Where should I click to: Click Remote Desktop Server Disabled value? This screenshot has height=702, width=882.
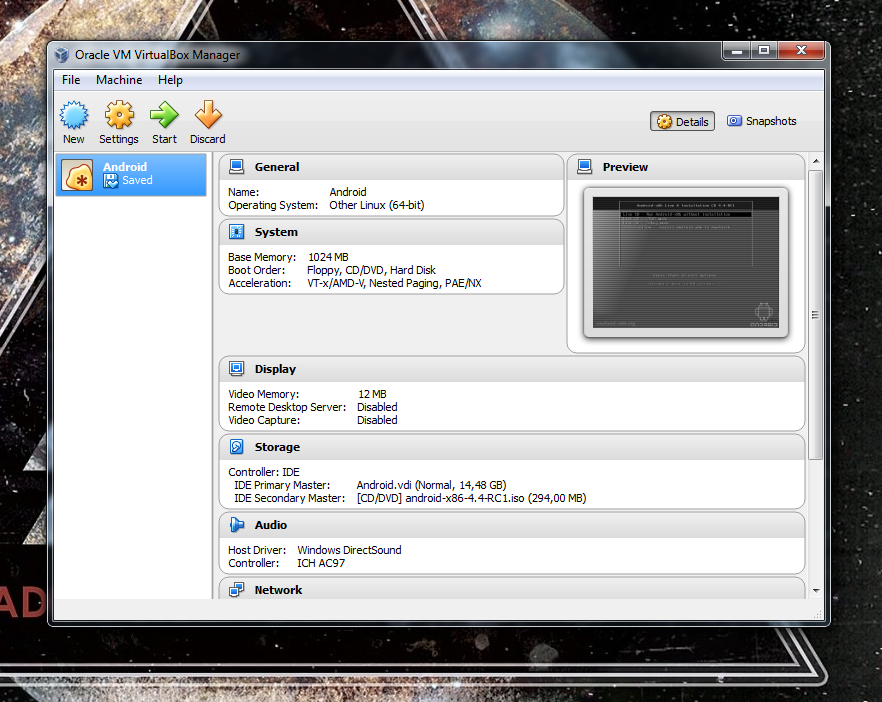point(377,407)
